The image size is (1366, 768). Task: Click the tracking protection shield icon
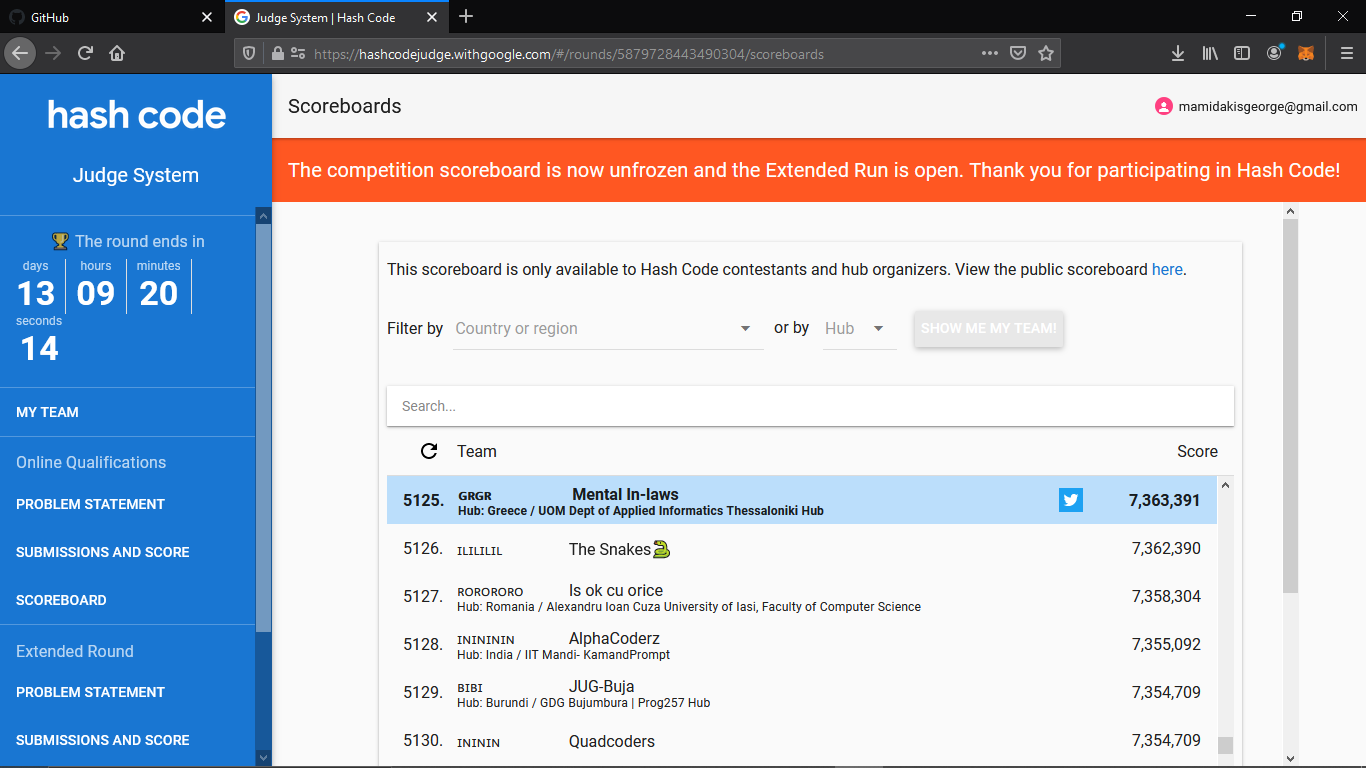click(x=250, y=54)
